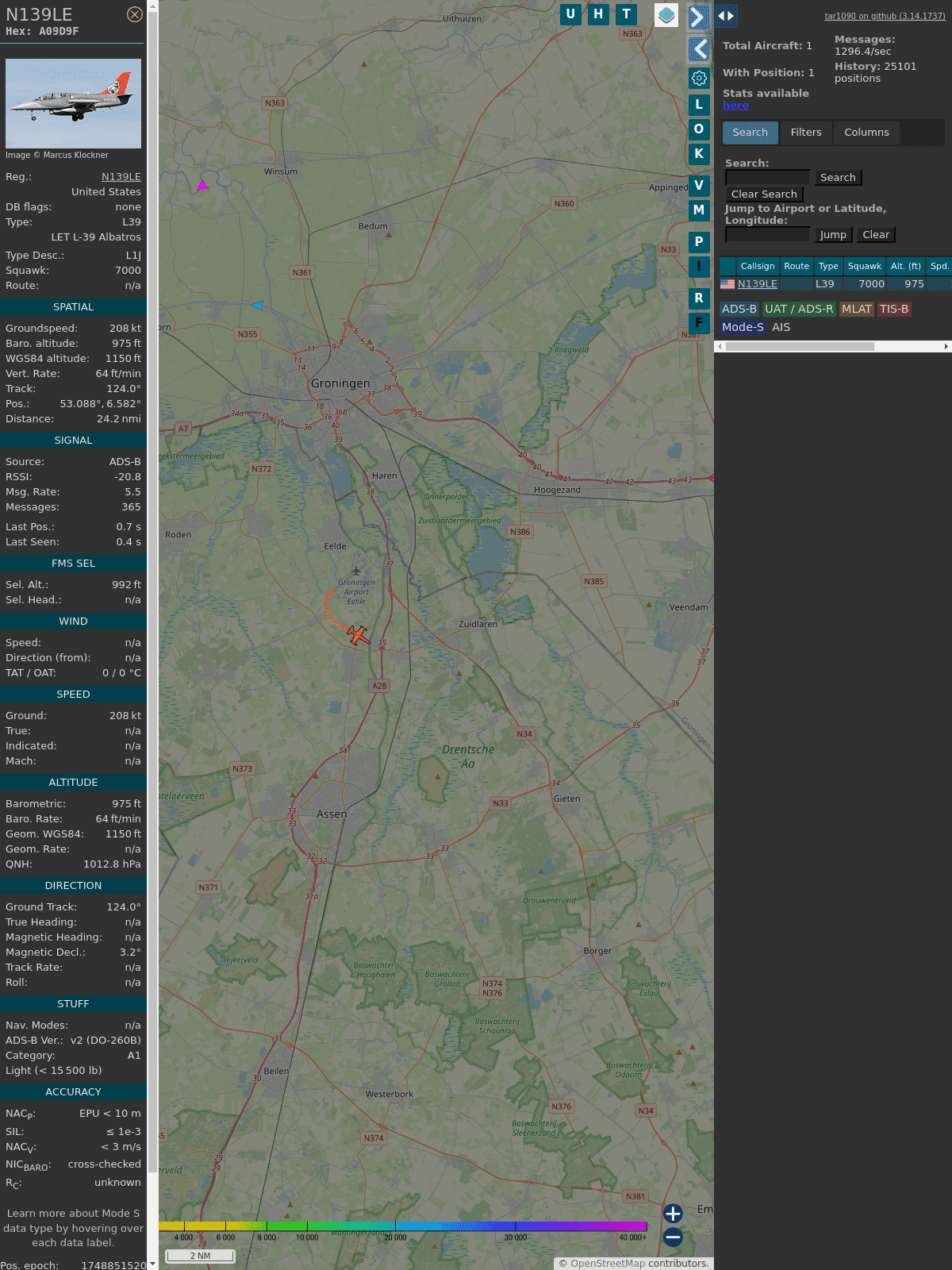This screenshot has width=952, height=1270.
Task: Click the Jump to airport input field
Action: pyautogui.click(x=767, y=235)
